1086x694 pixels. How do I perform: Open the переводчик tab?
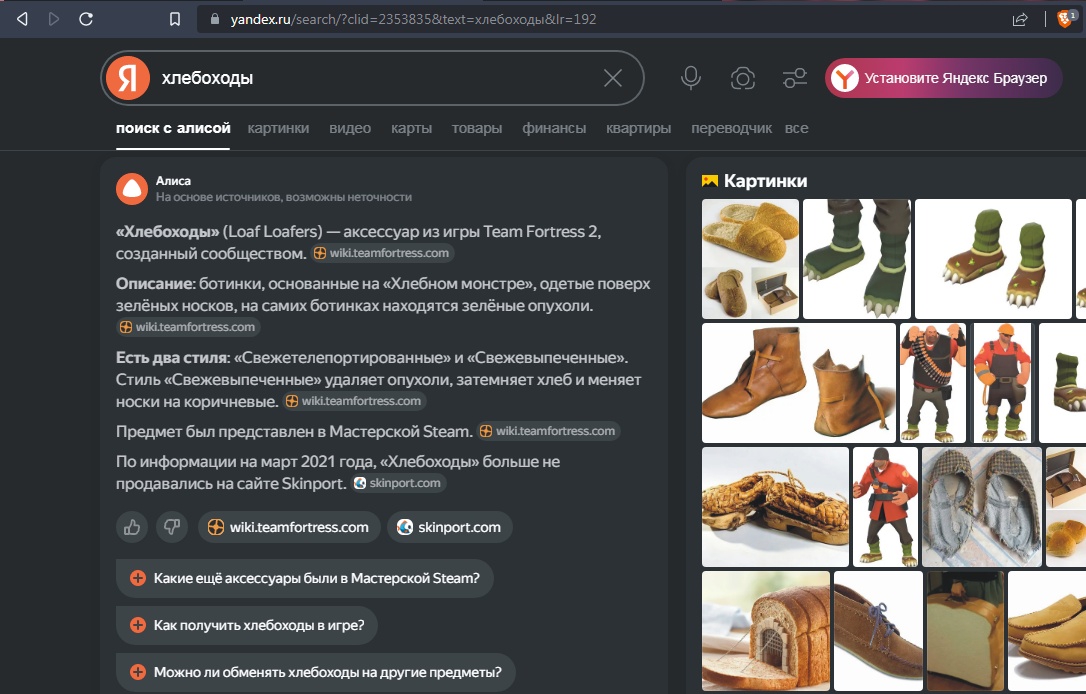tap(731, 128)
